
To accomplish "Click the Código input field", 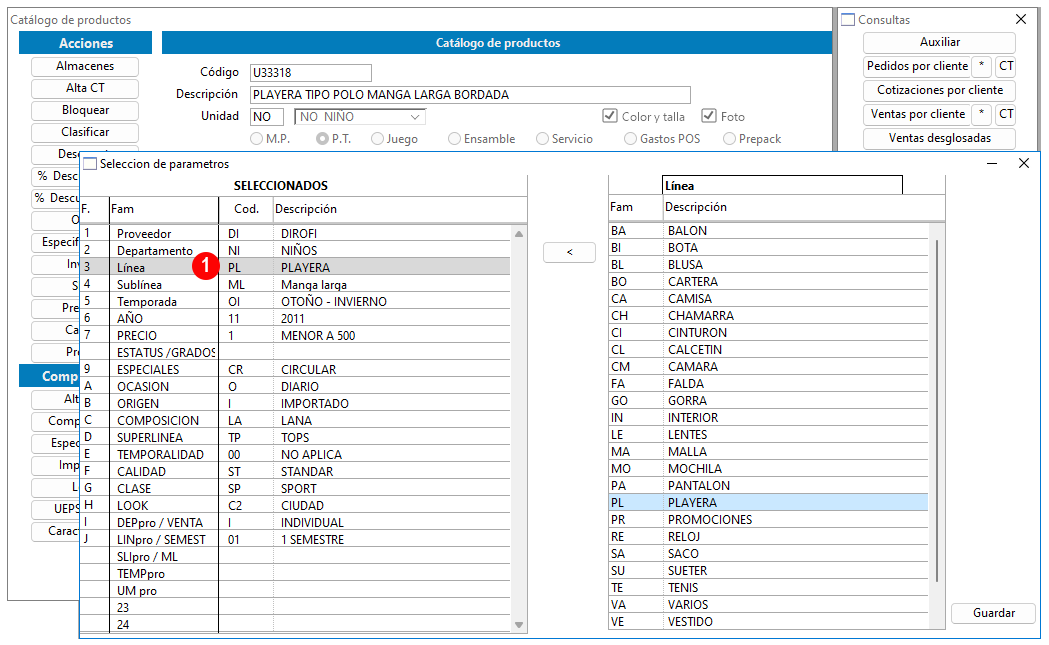I will pyautogui.click(x=310, y=72).
